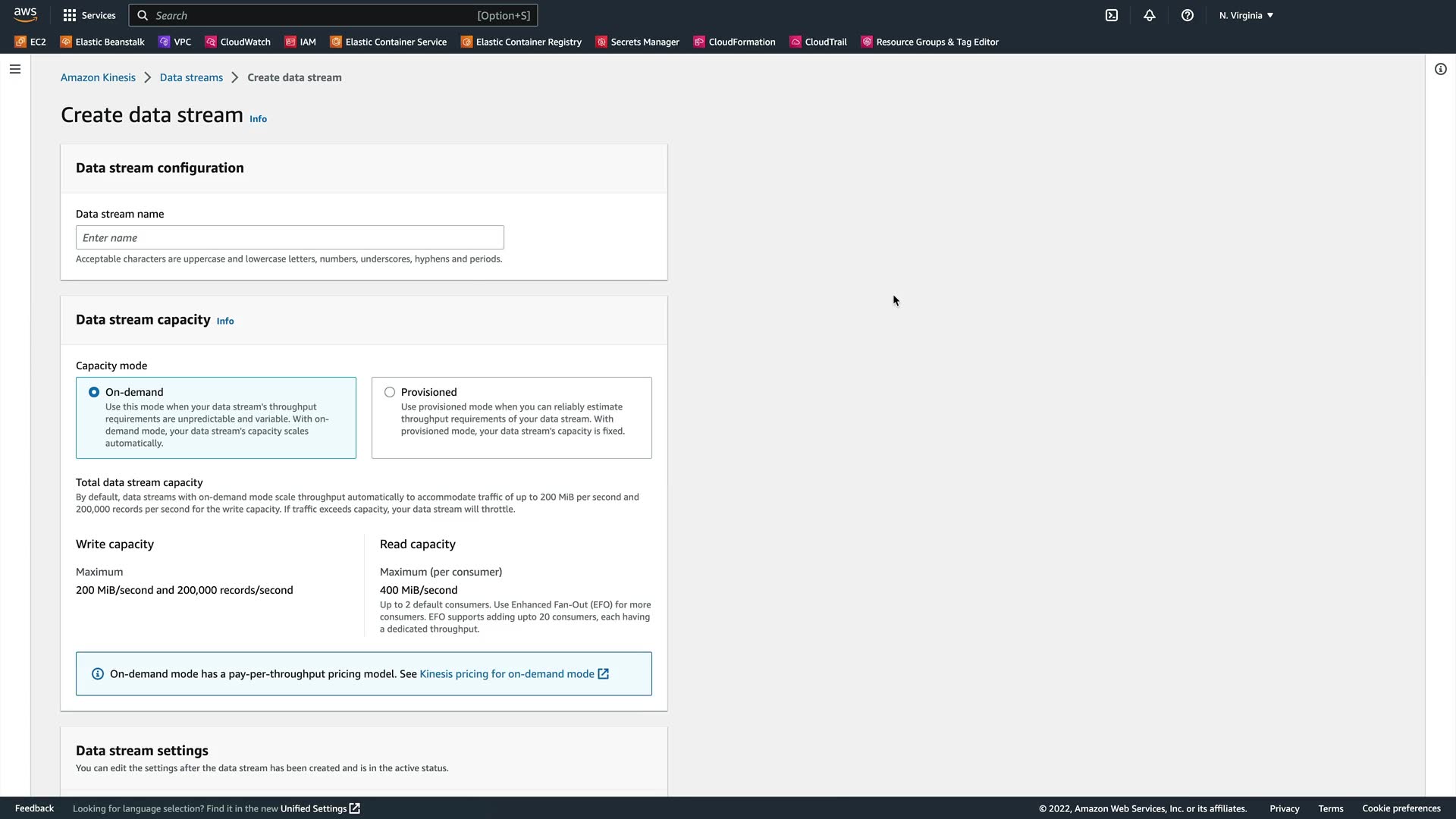Open the AWS CloudShell icon

pos(1112,15)
